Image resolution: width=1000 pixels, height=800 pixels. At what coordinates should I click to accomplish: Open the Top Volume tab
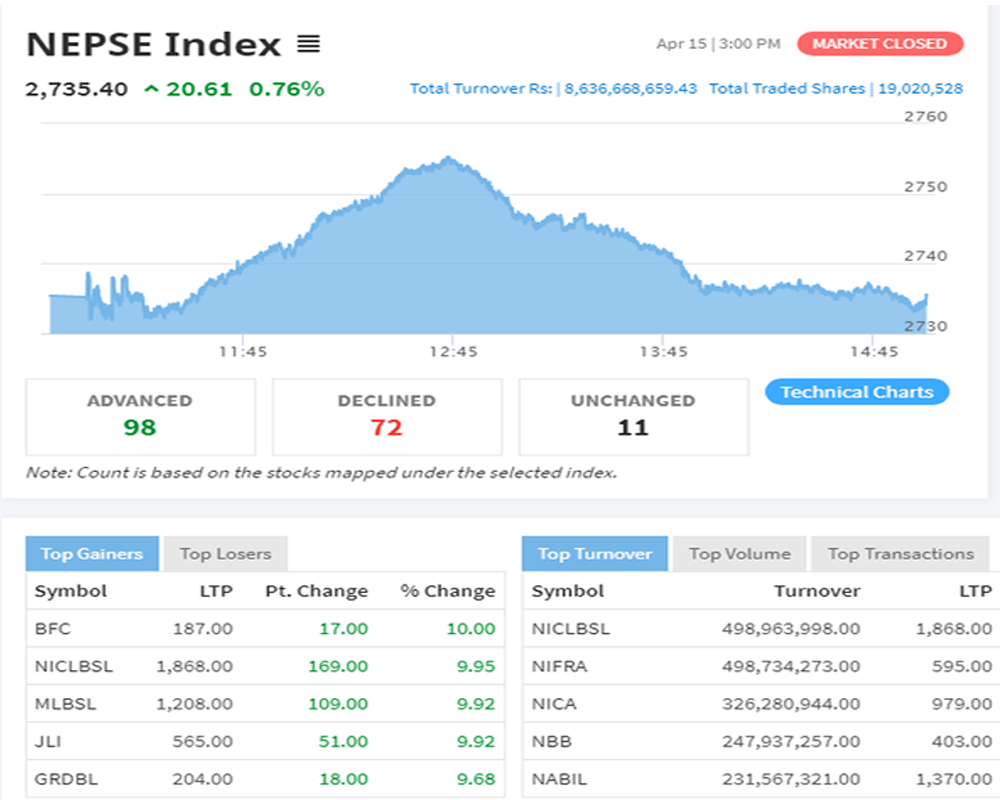739,553
